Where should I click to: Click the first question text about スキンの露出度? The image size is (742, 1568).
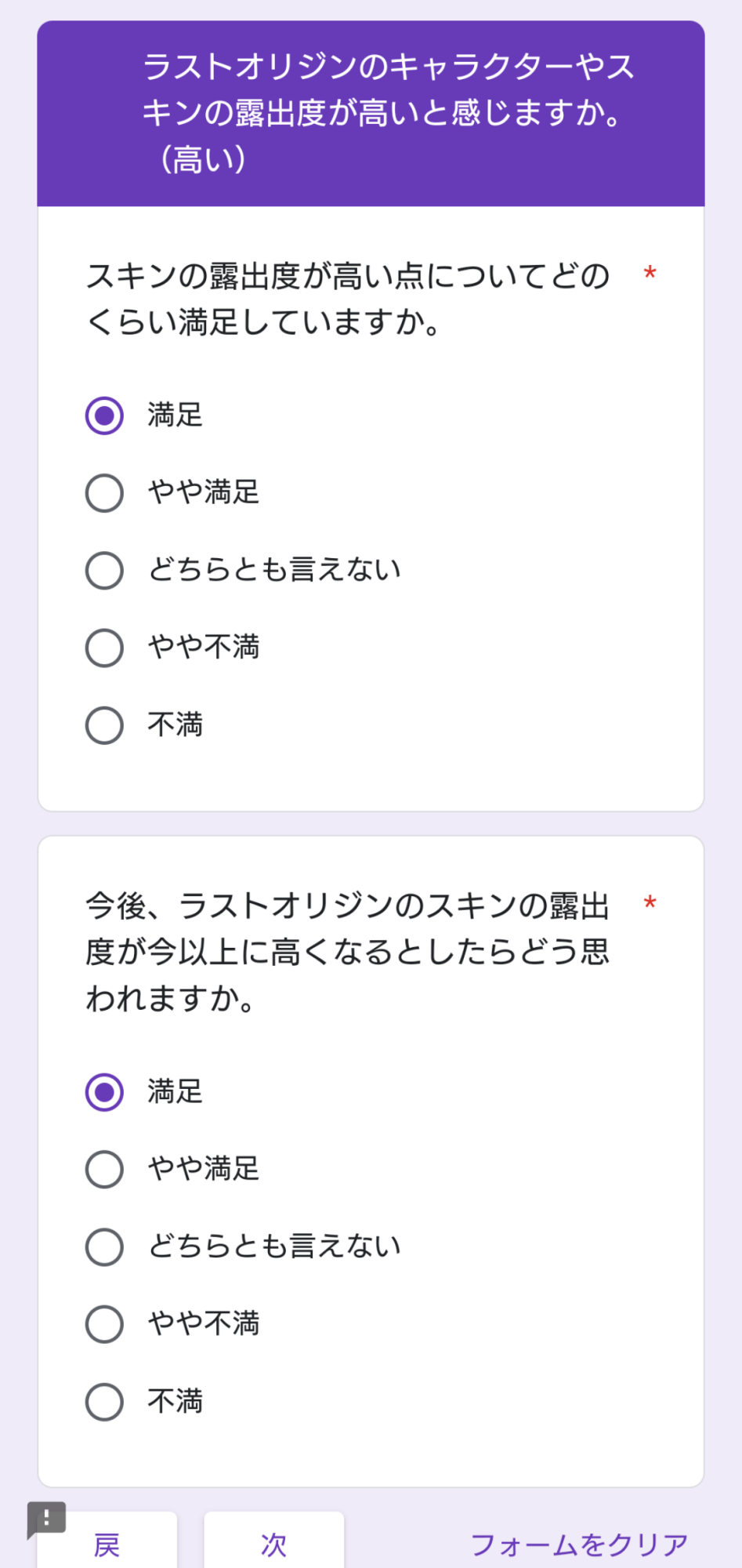(x=347, y=299)
